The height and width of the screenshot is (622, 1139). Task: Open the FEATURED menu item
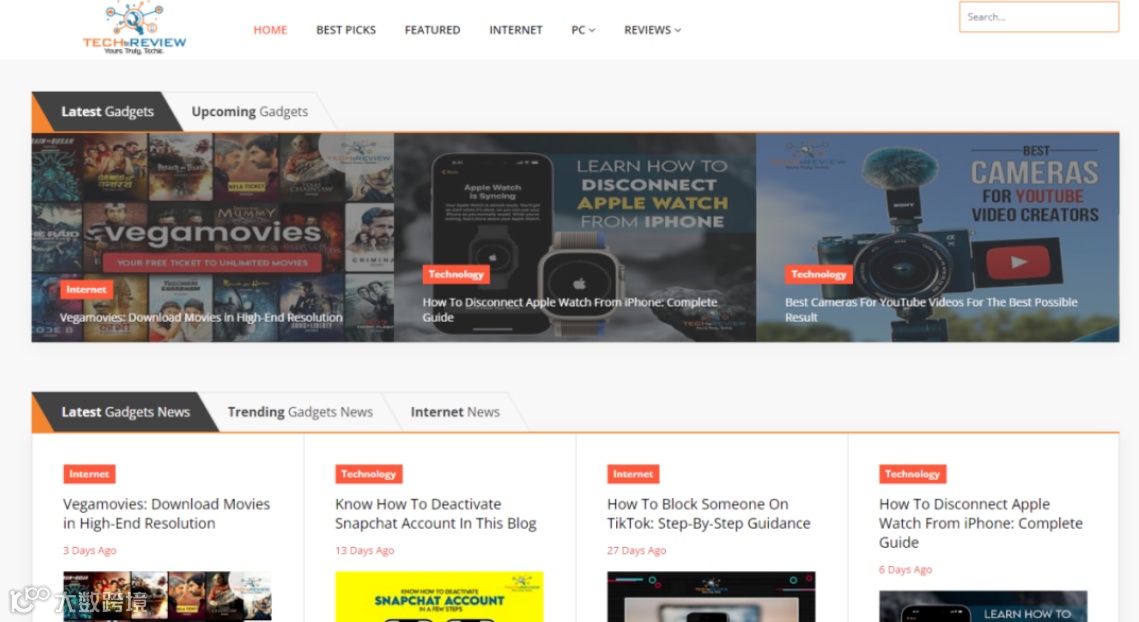tap(432, 30)
